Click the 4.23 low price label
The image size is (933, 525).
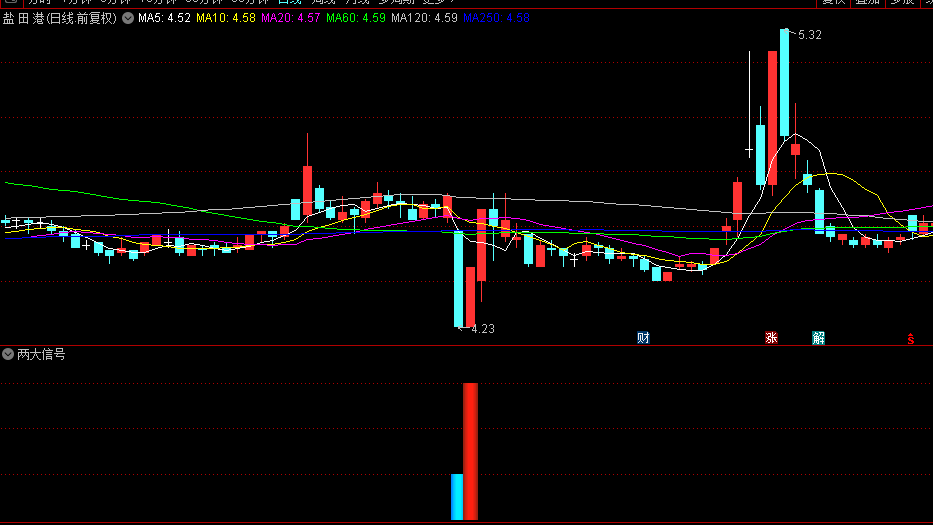(x=483, y=329)
